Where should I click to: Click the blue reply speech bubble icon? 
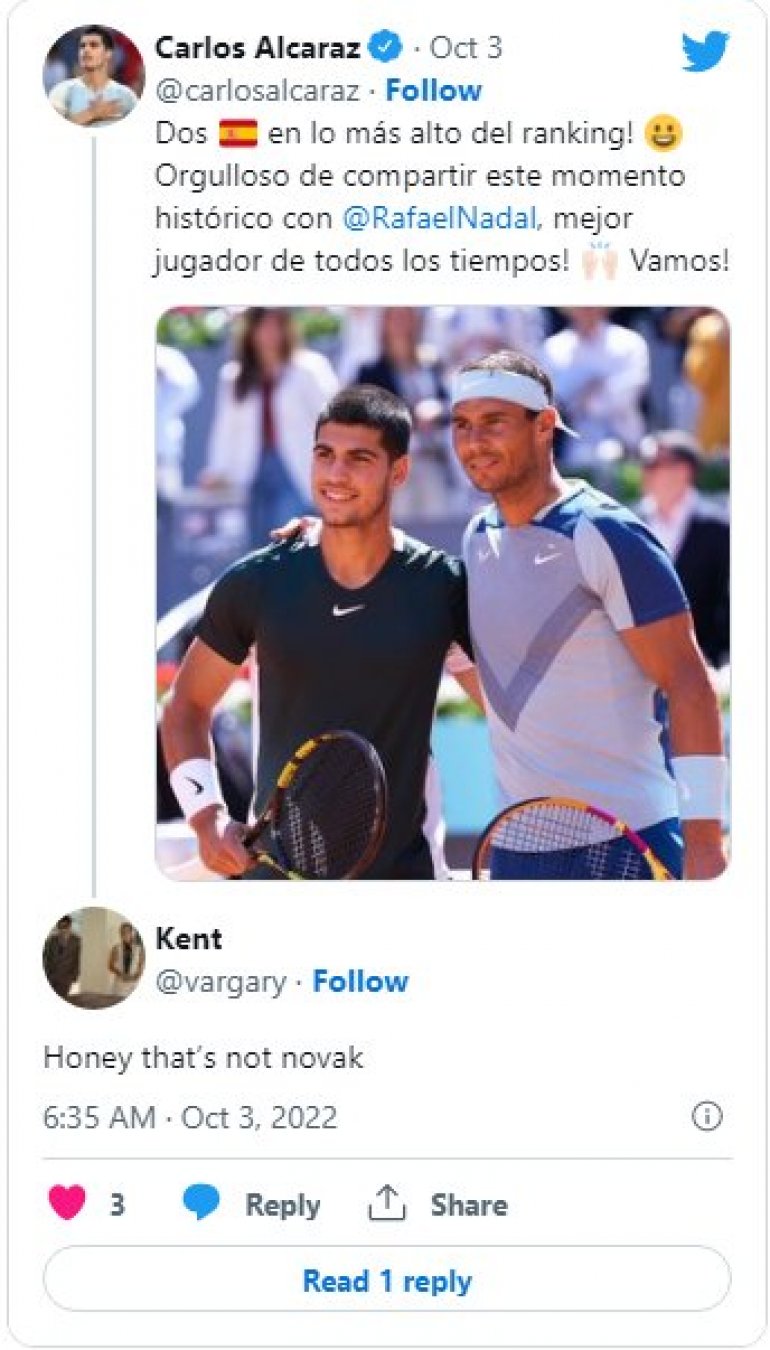pyautogui.click(x=201, y=1204)
